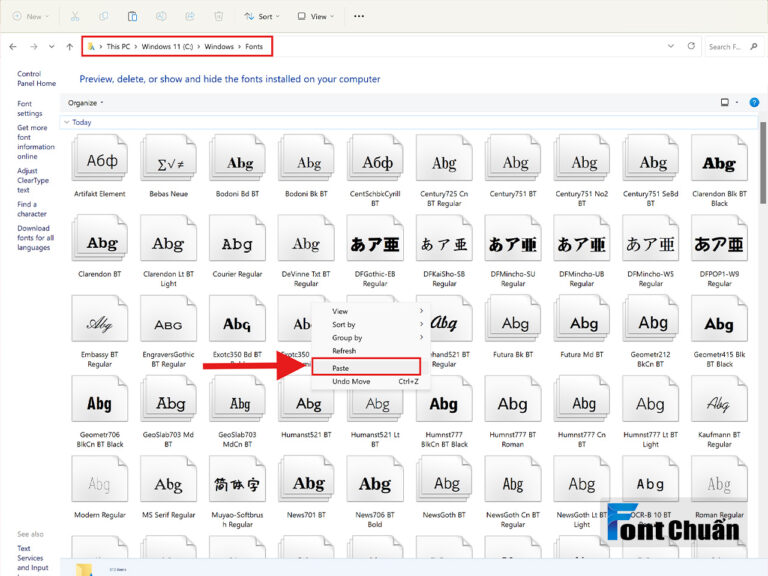Click the Back navigation arrow
Viewport: 768px width, 576px height.
tap(13, 47)
